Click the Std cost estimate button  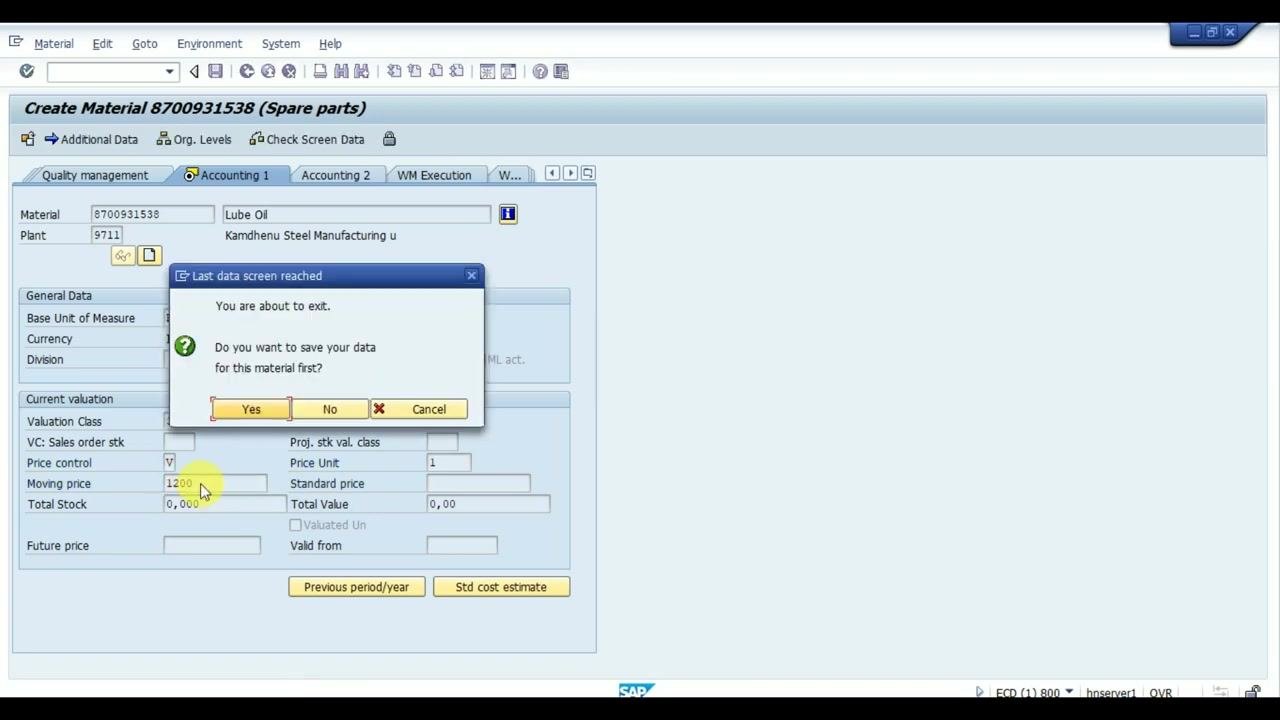501,587
